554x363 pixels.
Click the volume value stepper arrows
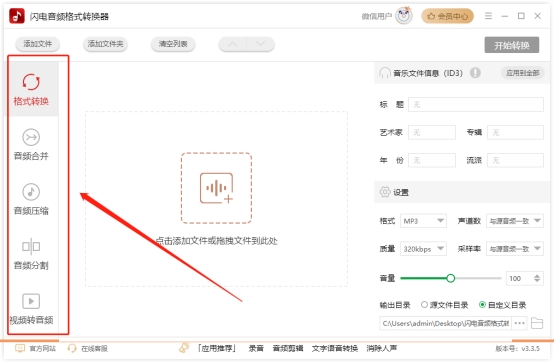[x=537, y=278]
